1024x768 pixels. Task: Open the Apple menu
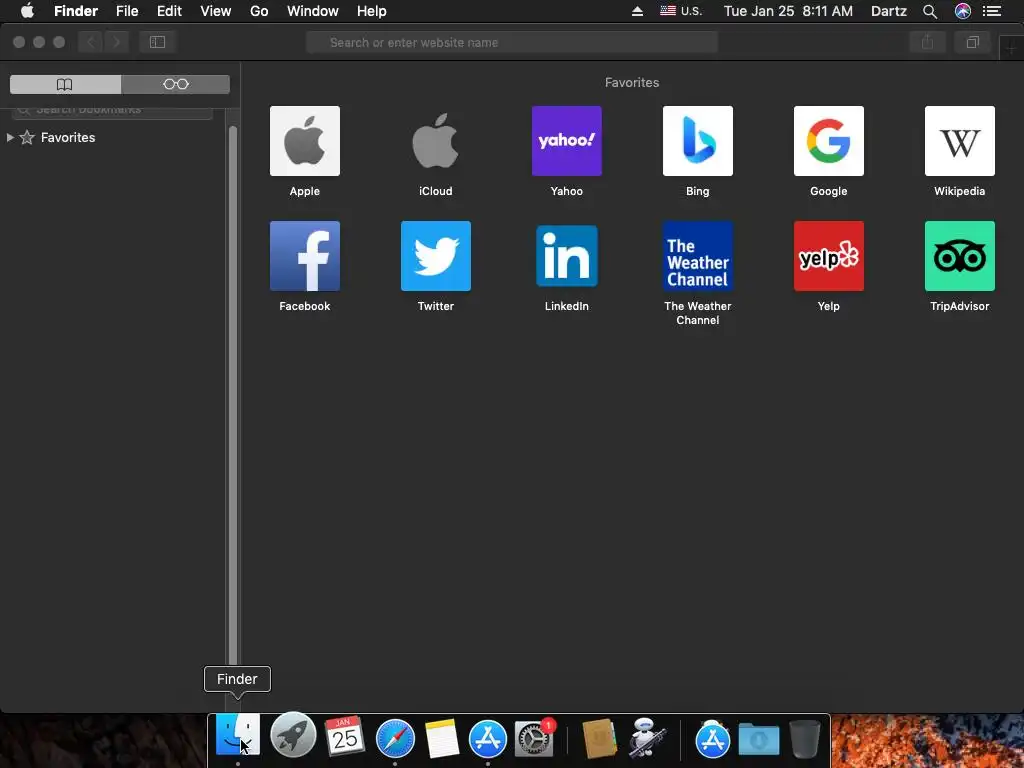[27, 11]
